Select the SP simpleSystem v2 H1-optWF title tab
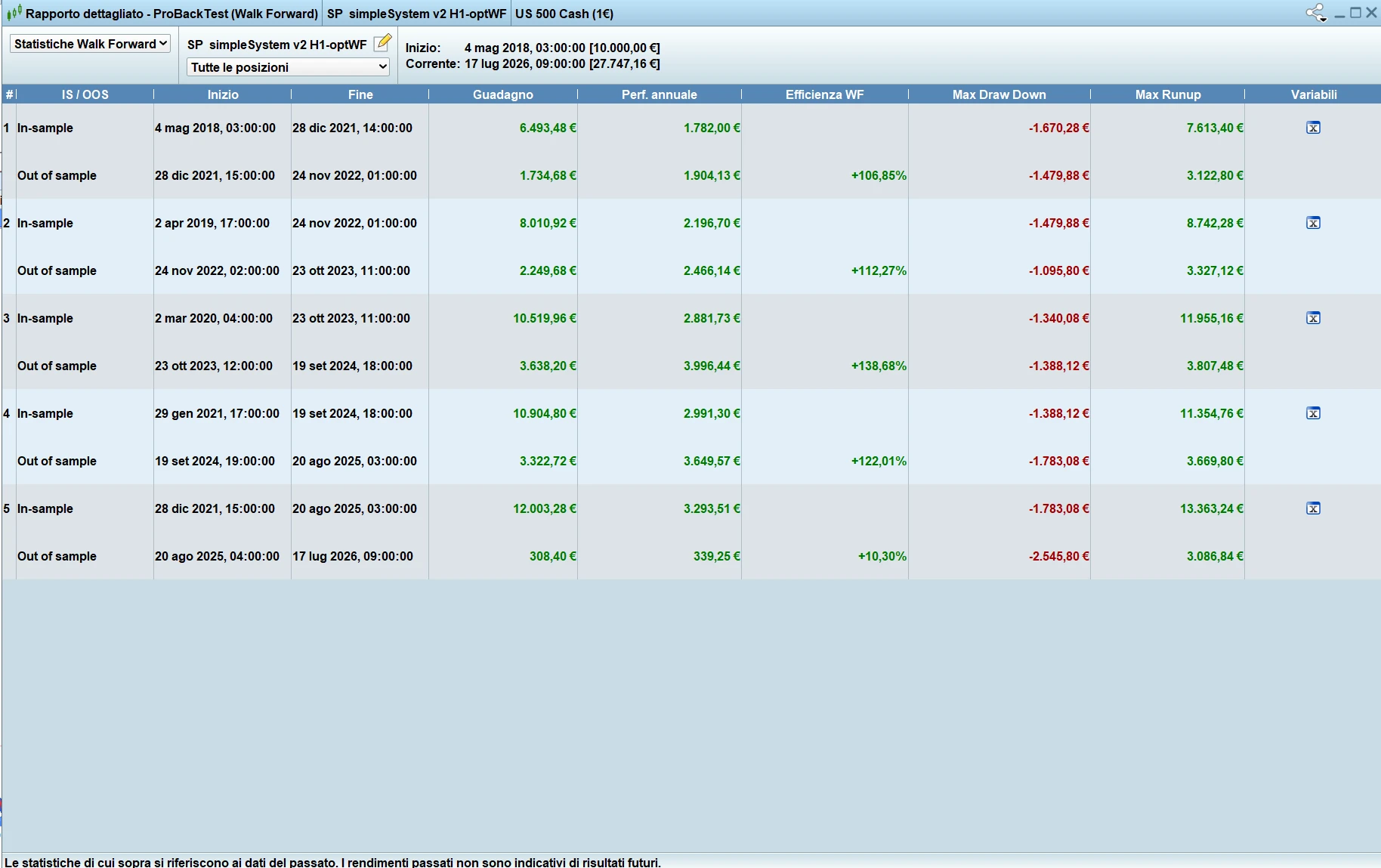1381x868 pixels. click(417, 14)
